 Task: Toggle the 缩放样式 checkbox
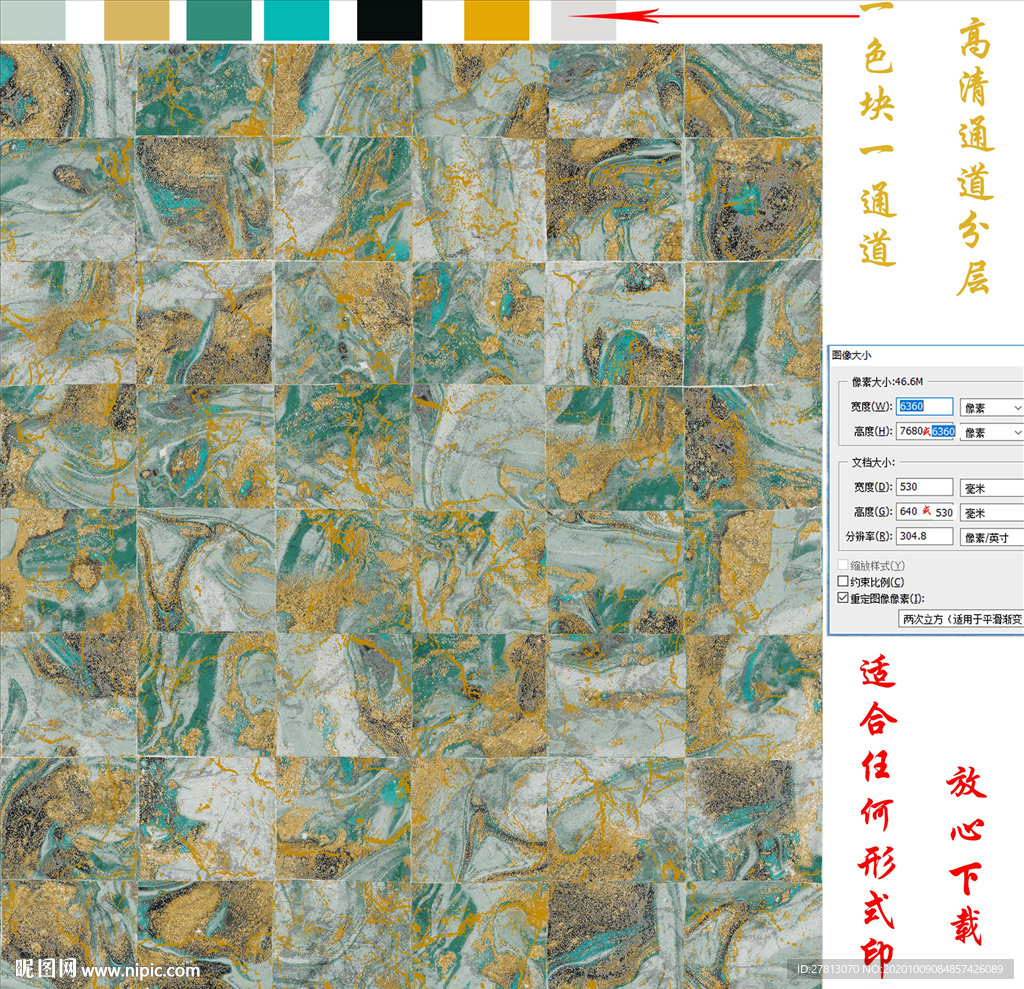click(x=843, y=566)
